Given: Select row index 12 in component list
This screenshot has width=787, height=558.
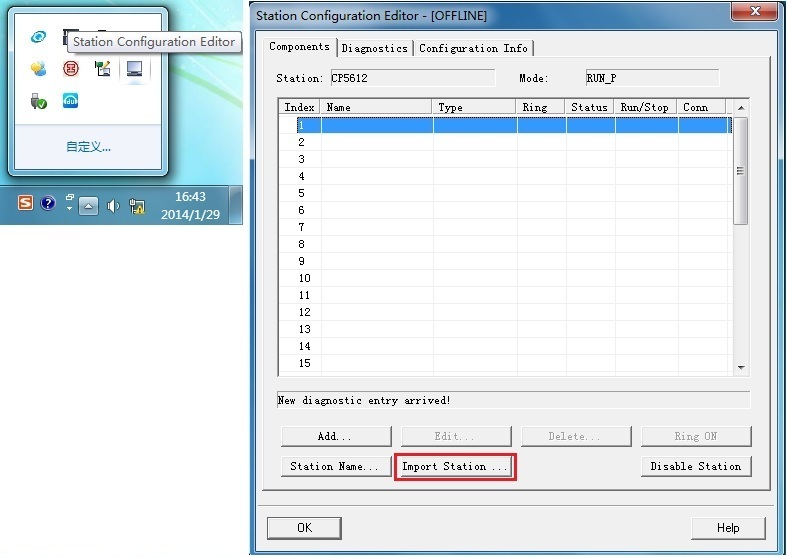Looking at the screenshot, I should [505, 313].
